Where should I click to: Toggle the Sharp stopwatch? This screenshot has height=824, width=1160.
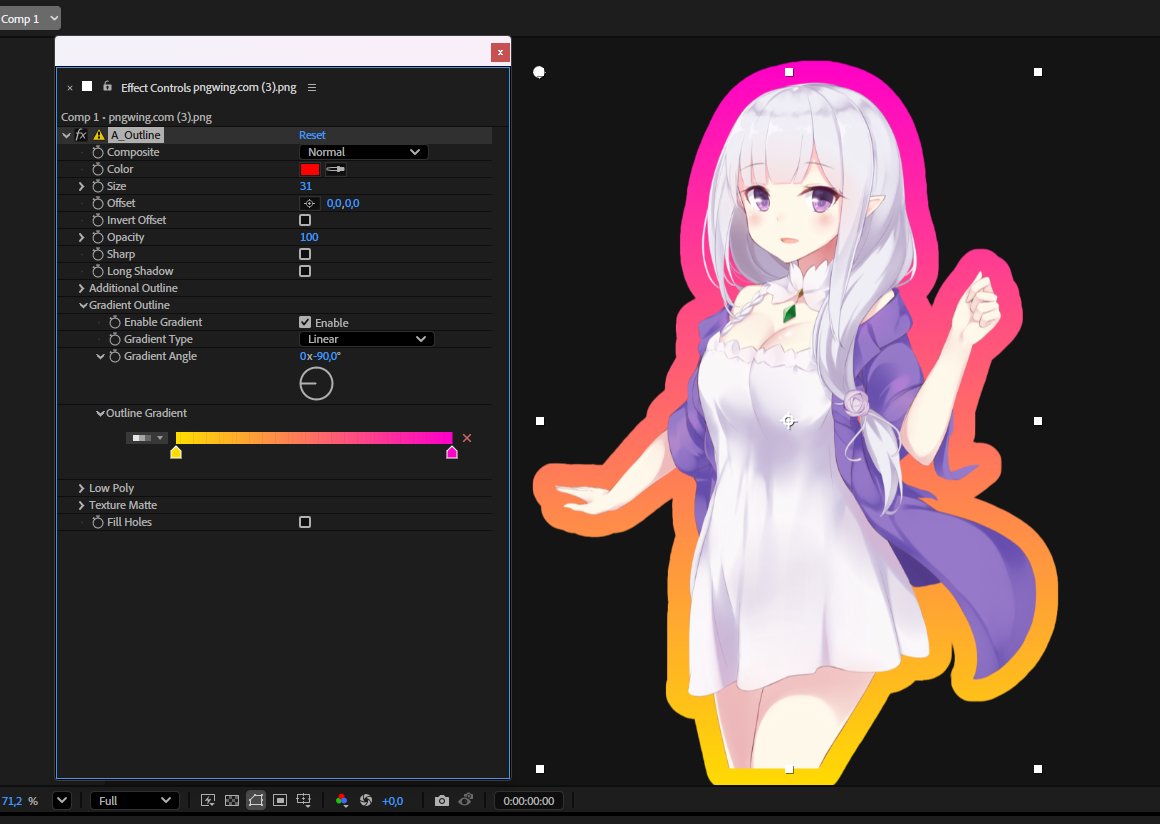point(98,254)
